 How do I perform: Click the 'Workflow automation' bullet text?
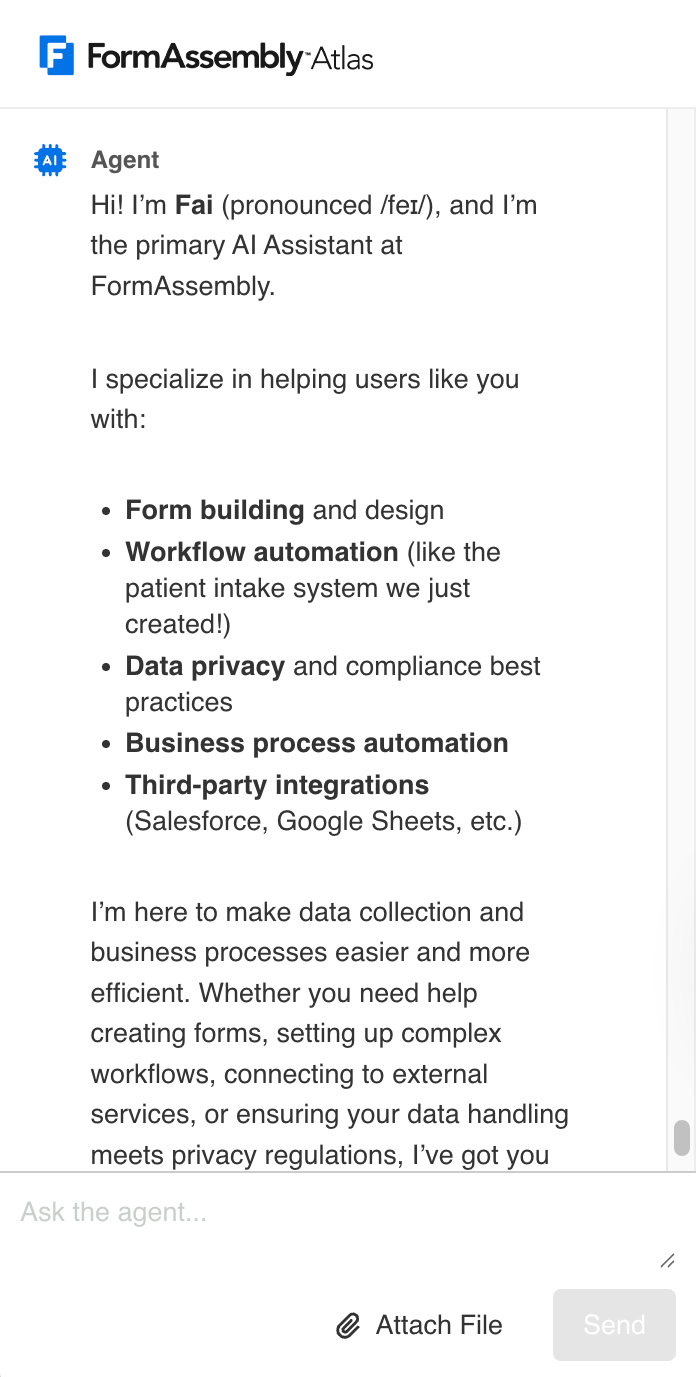click(261, 552)
